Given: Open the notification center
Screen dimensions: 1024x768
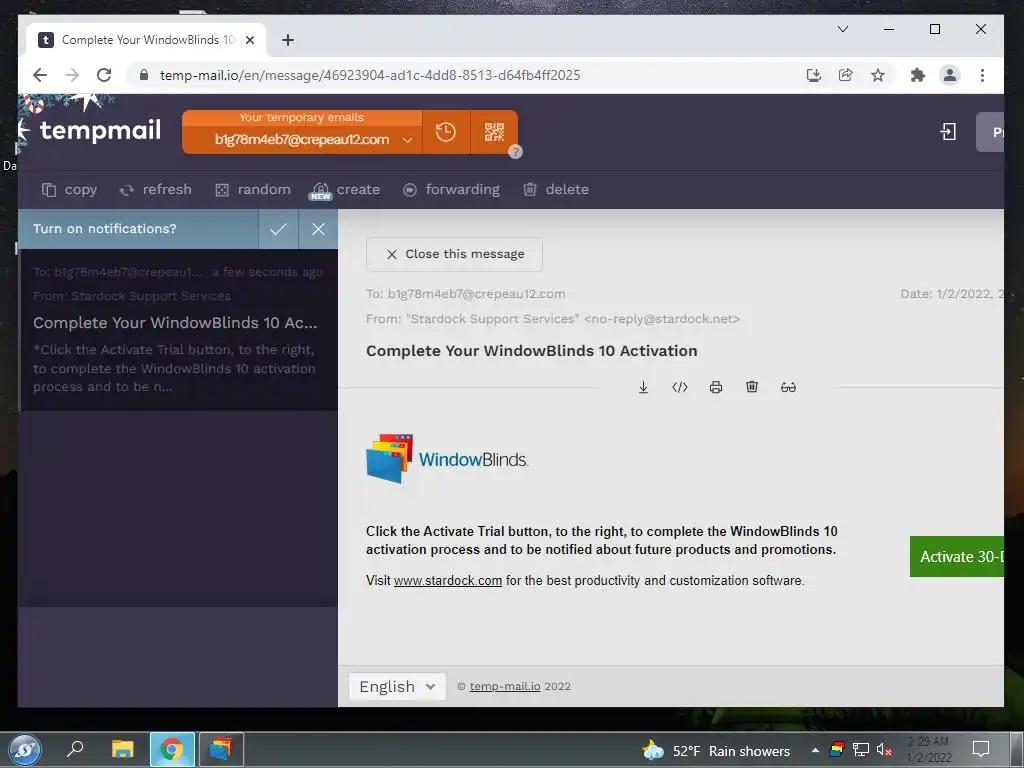Looking at the screenshot, I should 981,749.
